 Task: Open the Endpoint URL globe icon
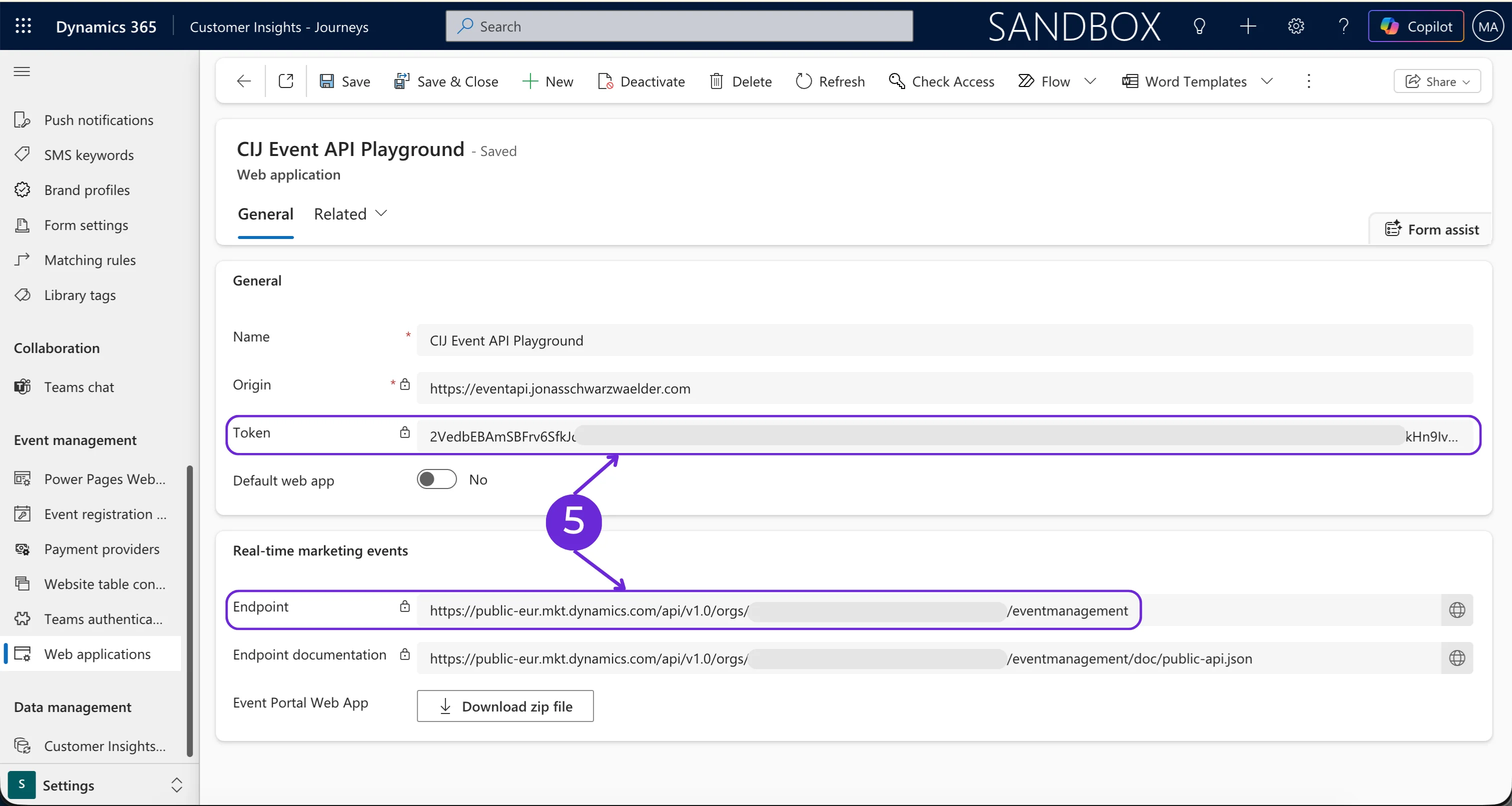[1457, 610]
